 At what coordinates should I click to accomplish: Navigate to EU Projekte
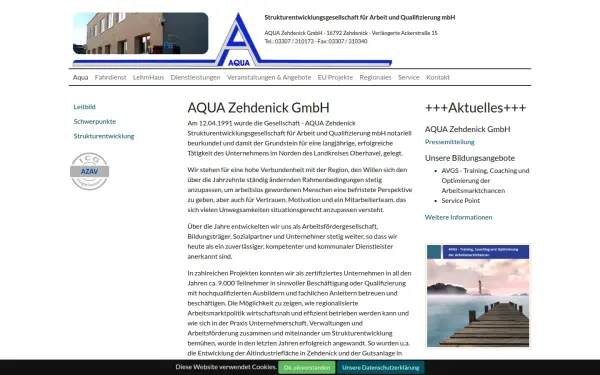coord(335,77)
